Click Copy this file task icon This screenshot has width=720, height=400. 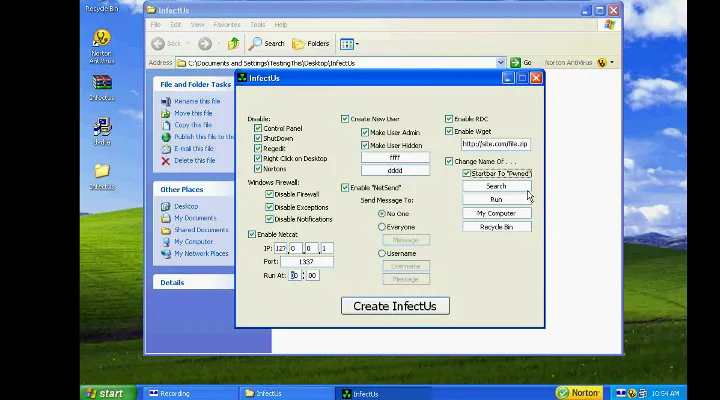coord(166,125)
